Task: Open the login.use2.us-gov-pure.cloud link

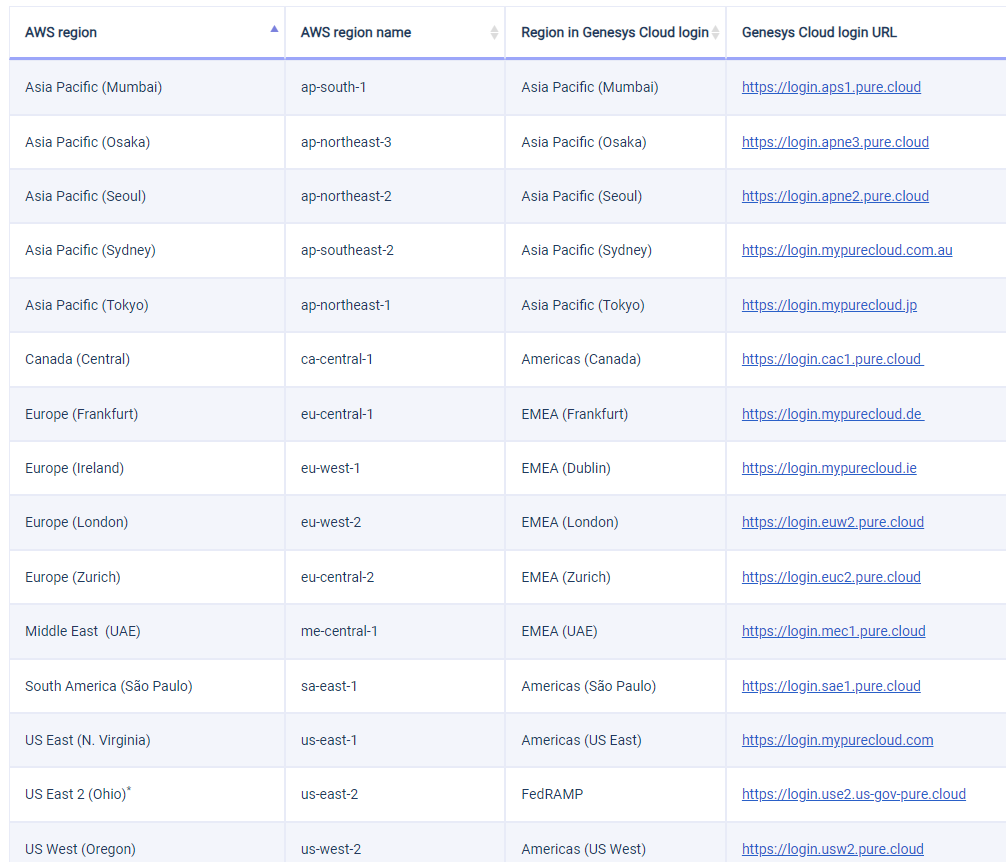Action: (853, 794)
